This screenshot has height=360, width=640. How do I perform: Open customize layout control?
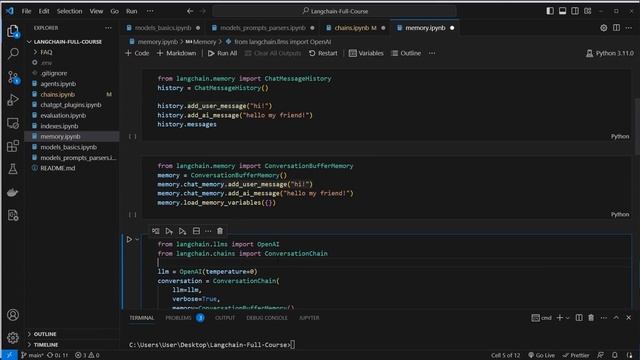[x=587, y=11]
